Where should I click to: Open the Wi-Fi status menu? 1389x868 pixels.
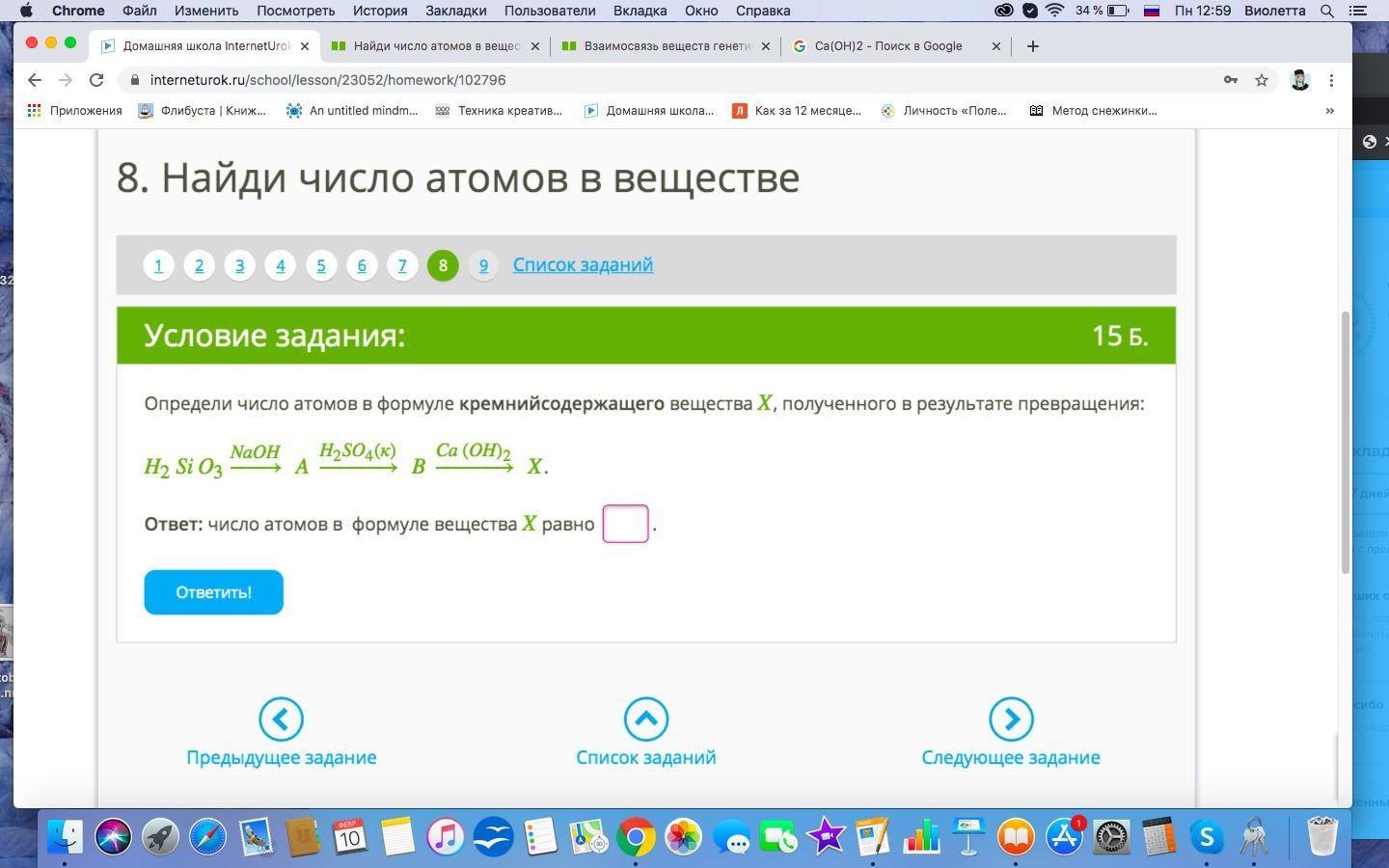(1055, 11)
